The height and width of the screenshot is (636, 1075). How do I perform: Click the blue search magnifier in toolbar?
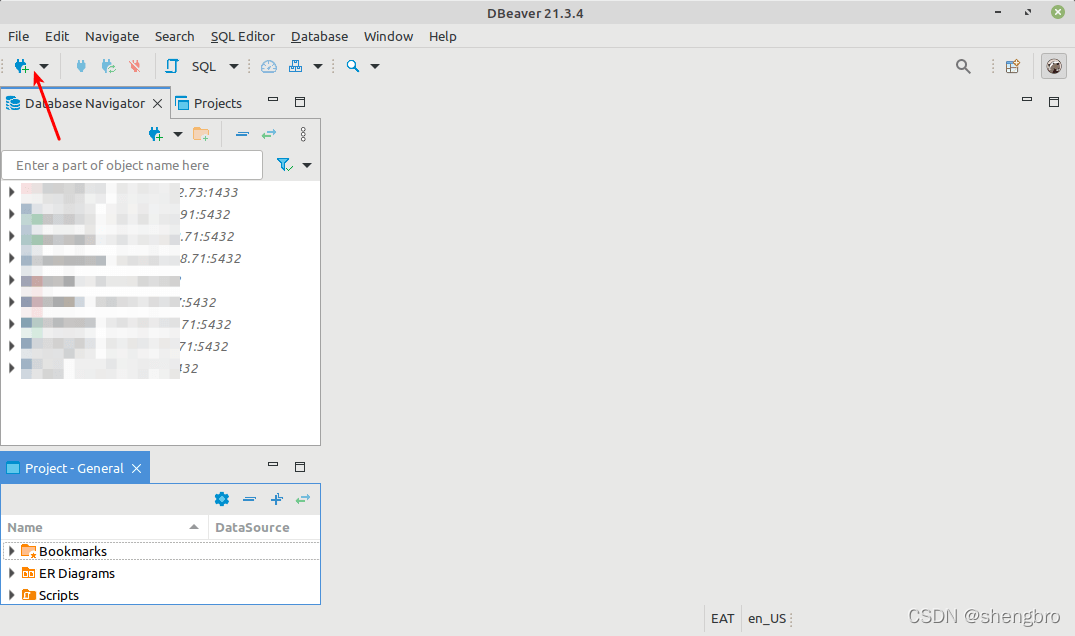[x=352, y=66]
